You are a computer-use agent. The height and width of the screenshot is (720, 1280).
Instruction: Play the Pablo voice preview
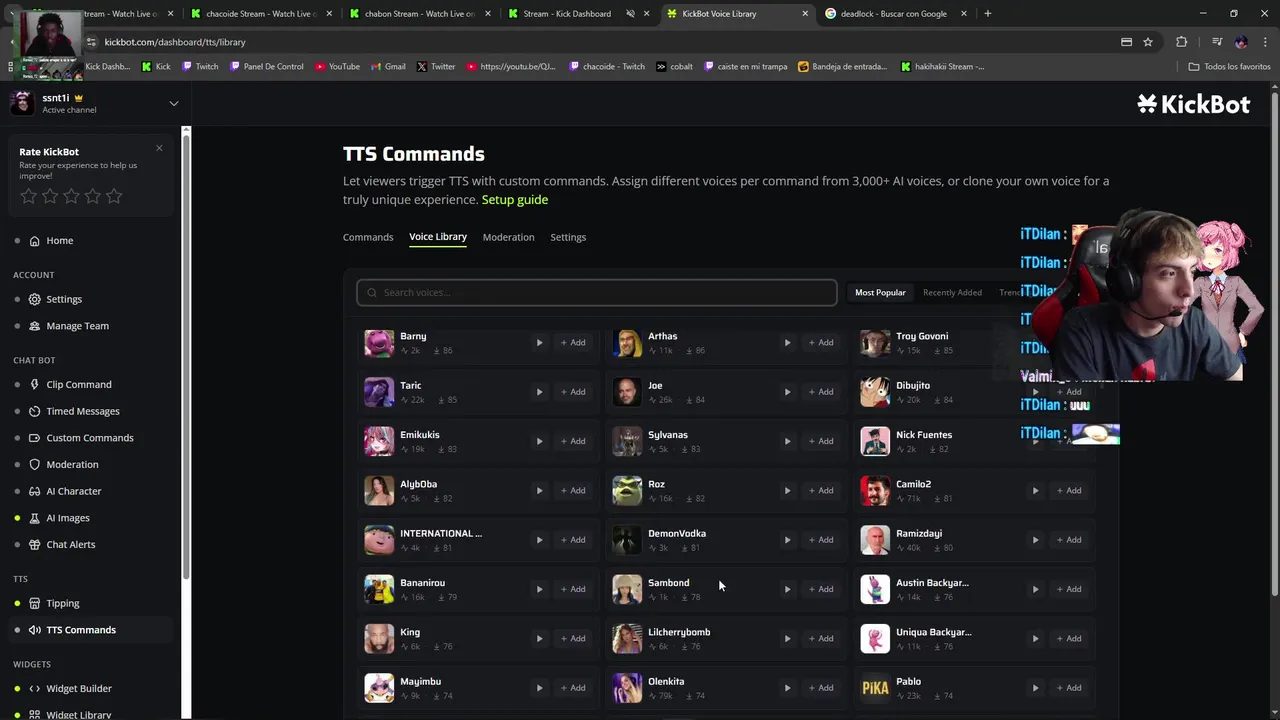tap(1035, 688)
